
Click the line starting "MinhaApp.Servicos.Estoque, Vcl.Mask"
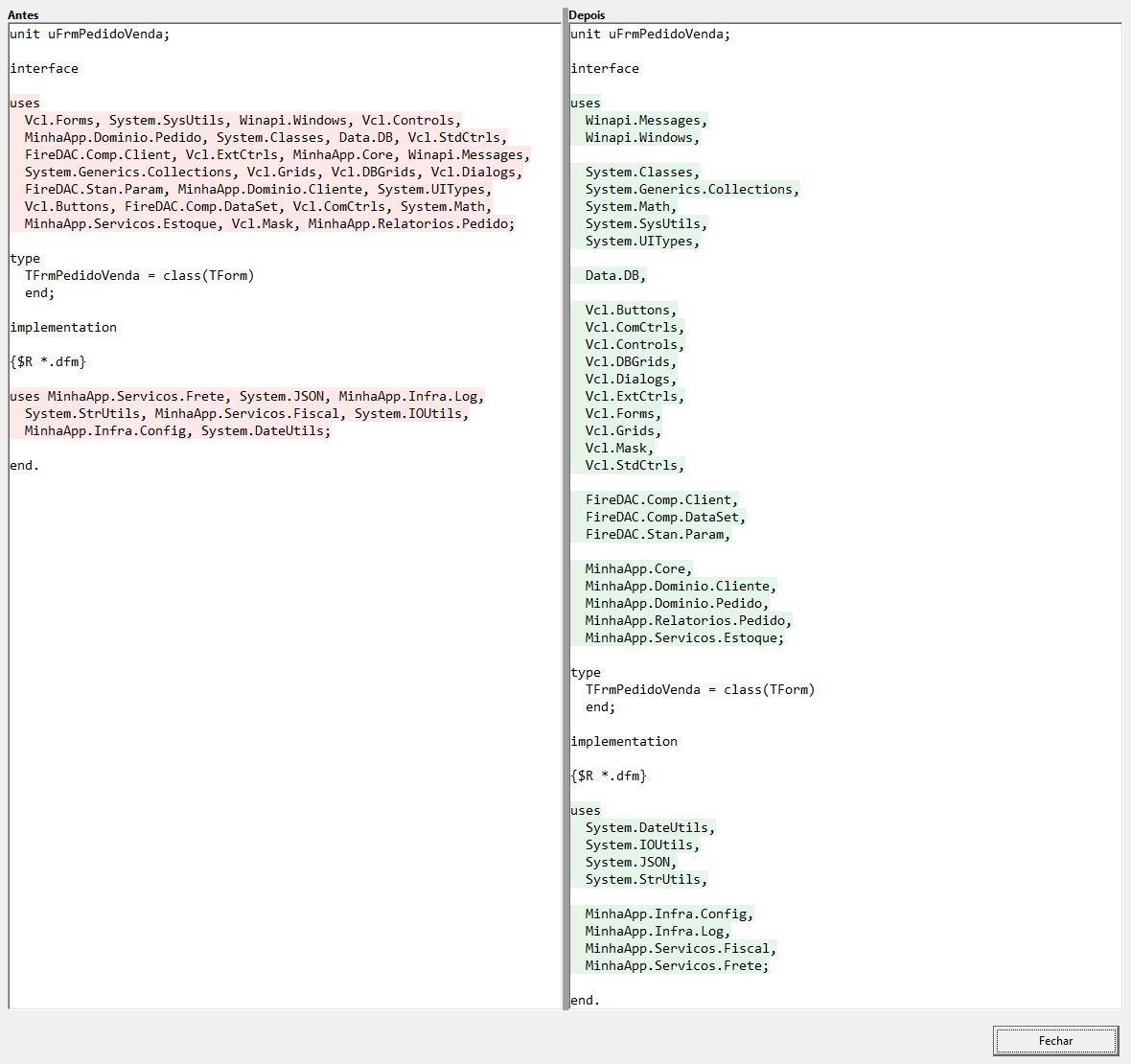(x=269, y=224)
